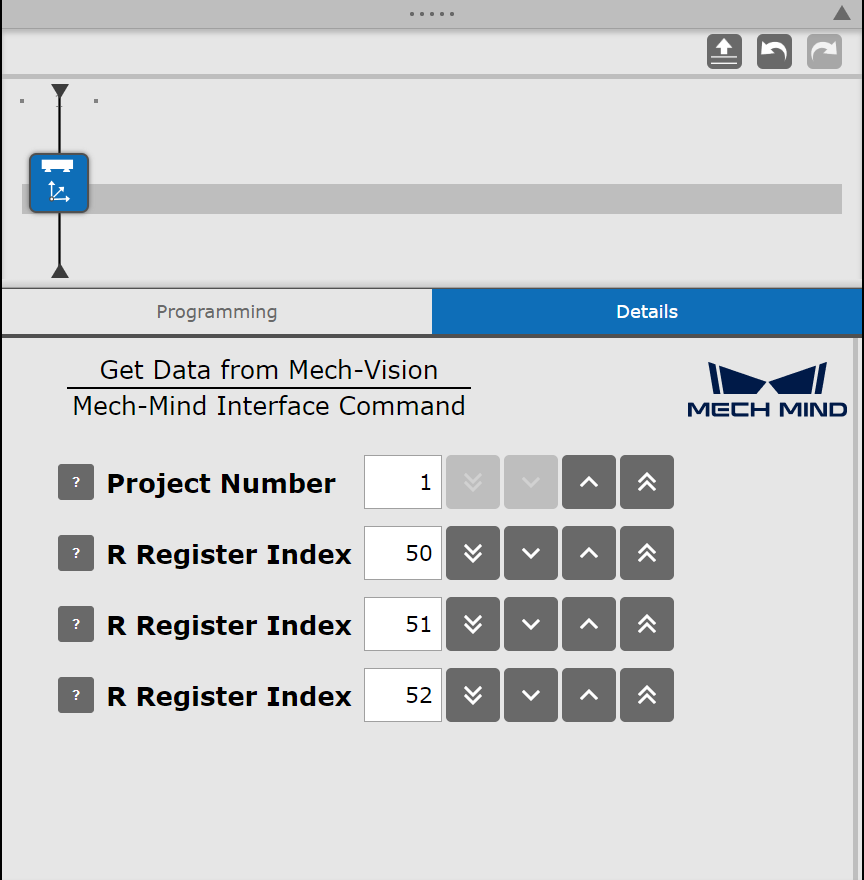Click the register index field showing 52
This screenshot has width=864, height=880.
tap(403, 695)
